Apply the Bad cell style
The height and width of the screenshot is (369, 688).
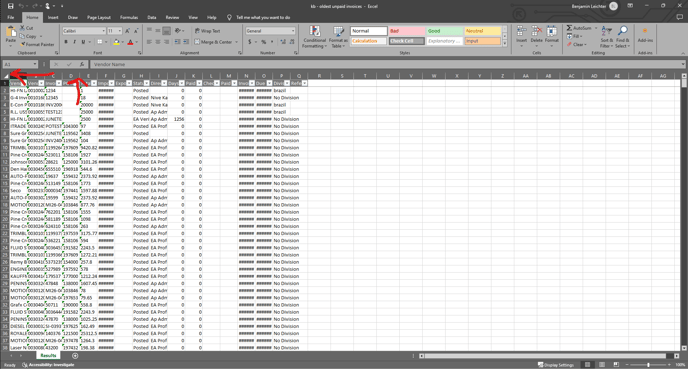(x=407, y=31)
